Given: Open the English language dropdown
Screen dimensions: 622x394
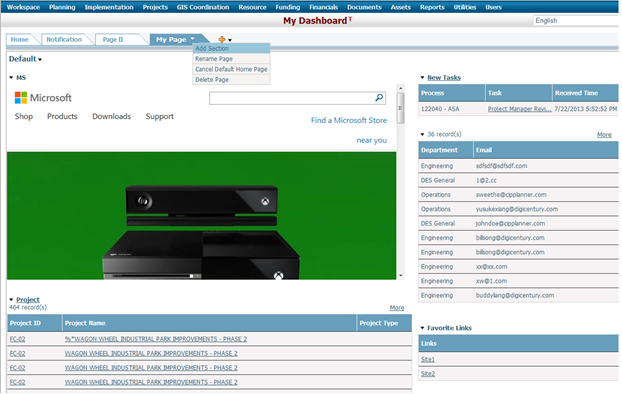Looking at the screenshot, I should (x=576, y=21).
